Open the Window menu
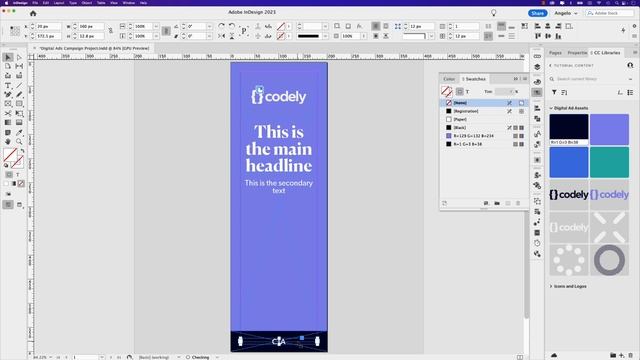Screen dimensions: 640x360 pos(129,3)
